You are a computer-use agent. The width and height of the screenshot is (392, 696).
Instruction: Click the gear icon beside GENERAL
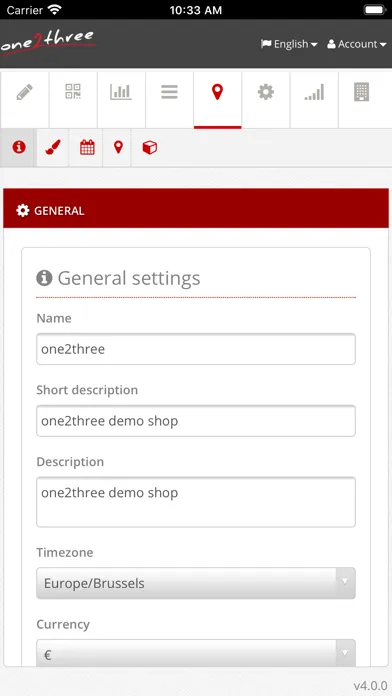(23, 210)
